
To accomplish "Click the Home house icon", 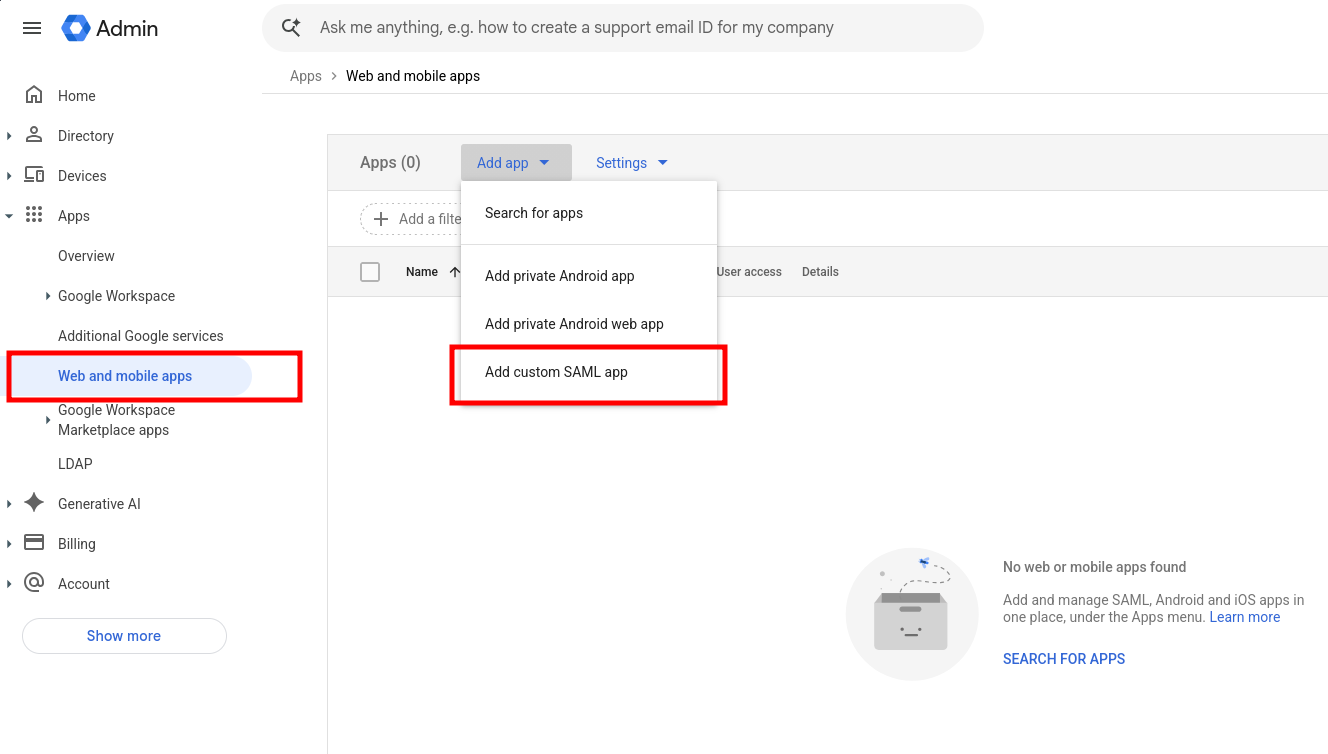I will click(34, 95).
